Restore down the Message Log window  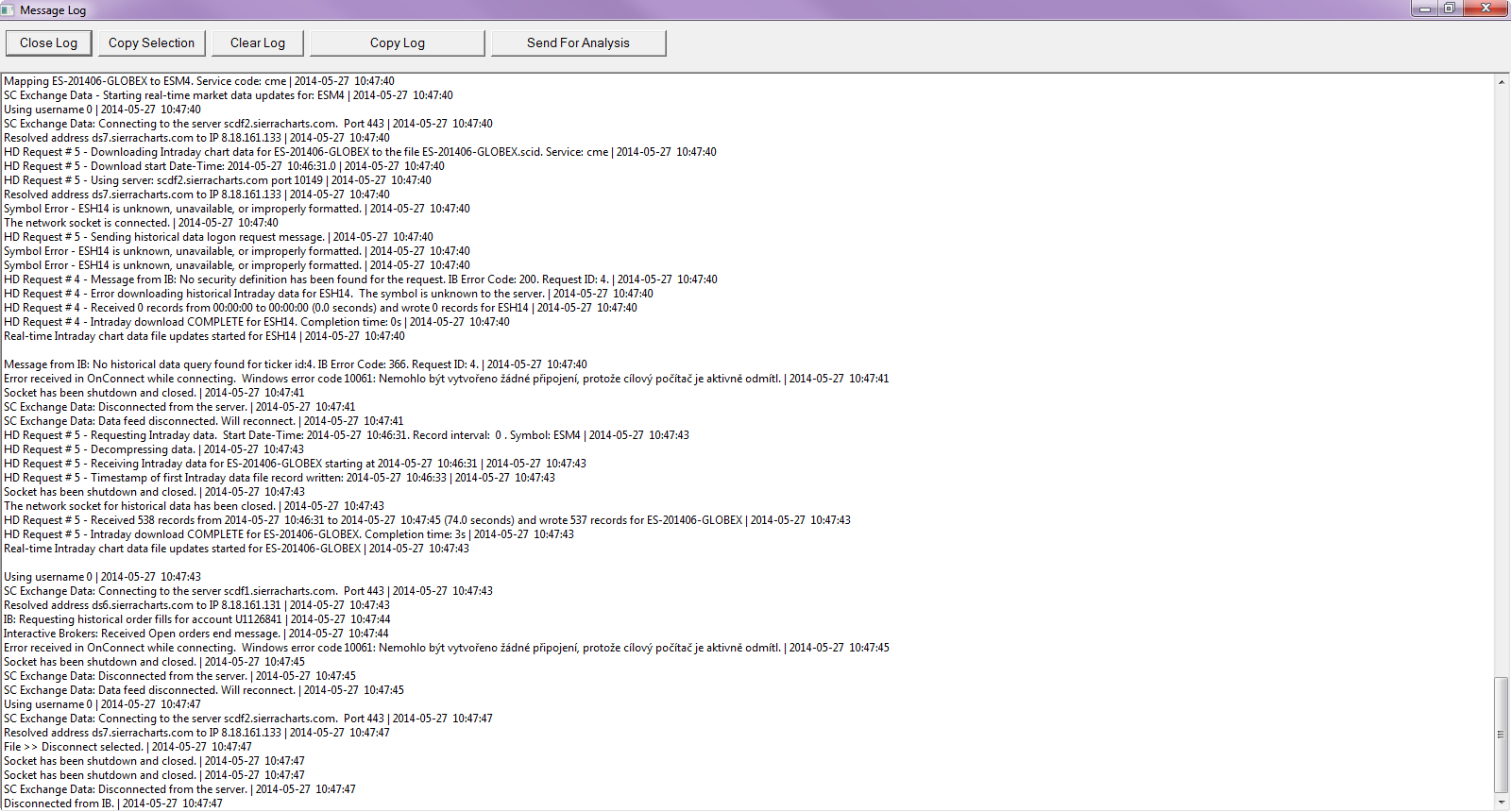pos(1449,8)
